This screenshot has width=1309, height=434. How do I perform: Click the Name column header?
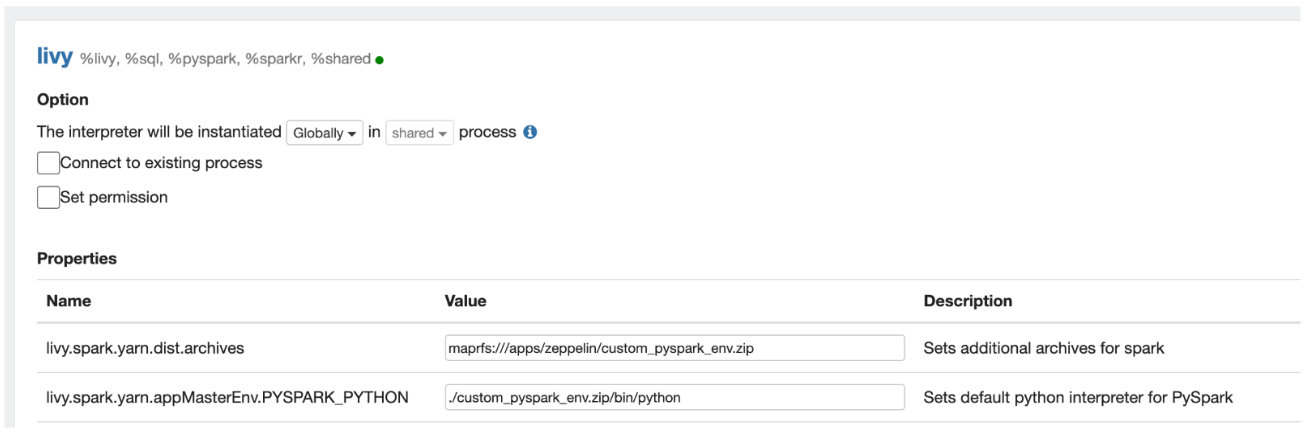click(68, 301)
